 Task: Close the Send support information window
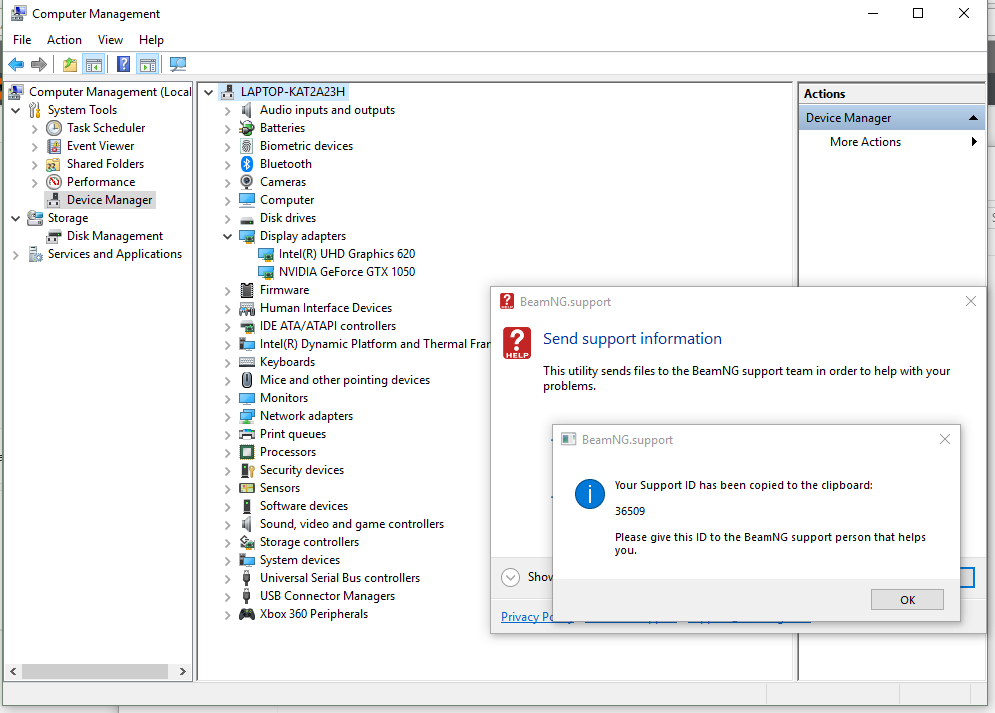[970, 301]
